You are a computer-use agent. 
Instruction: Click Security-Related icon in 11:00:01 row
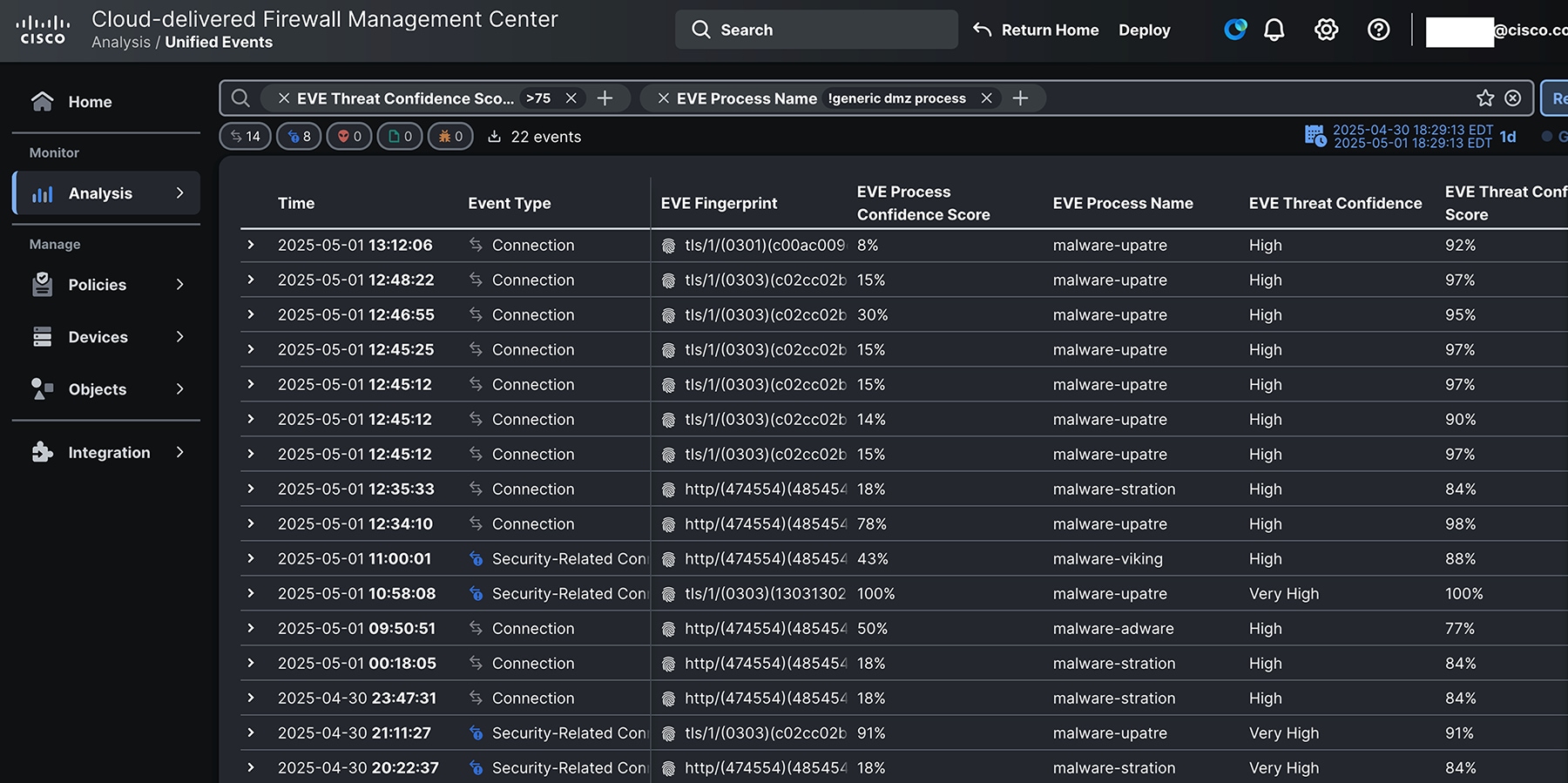pyautogui.click(x=476, y=558)
